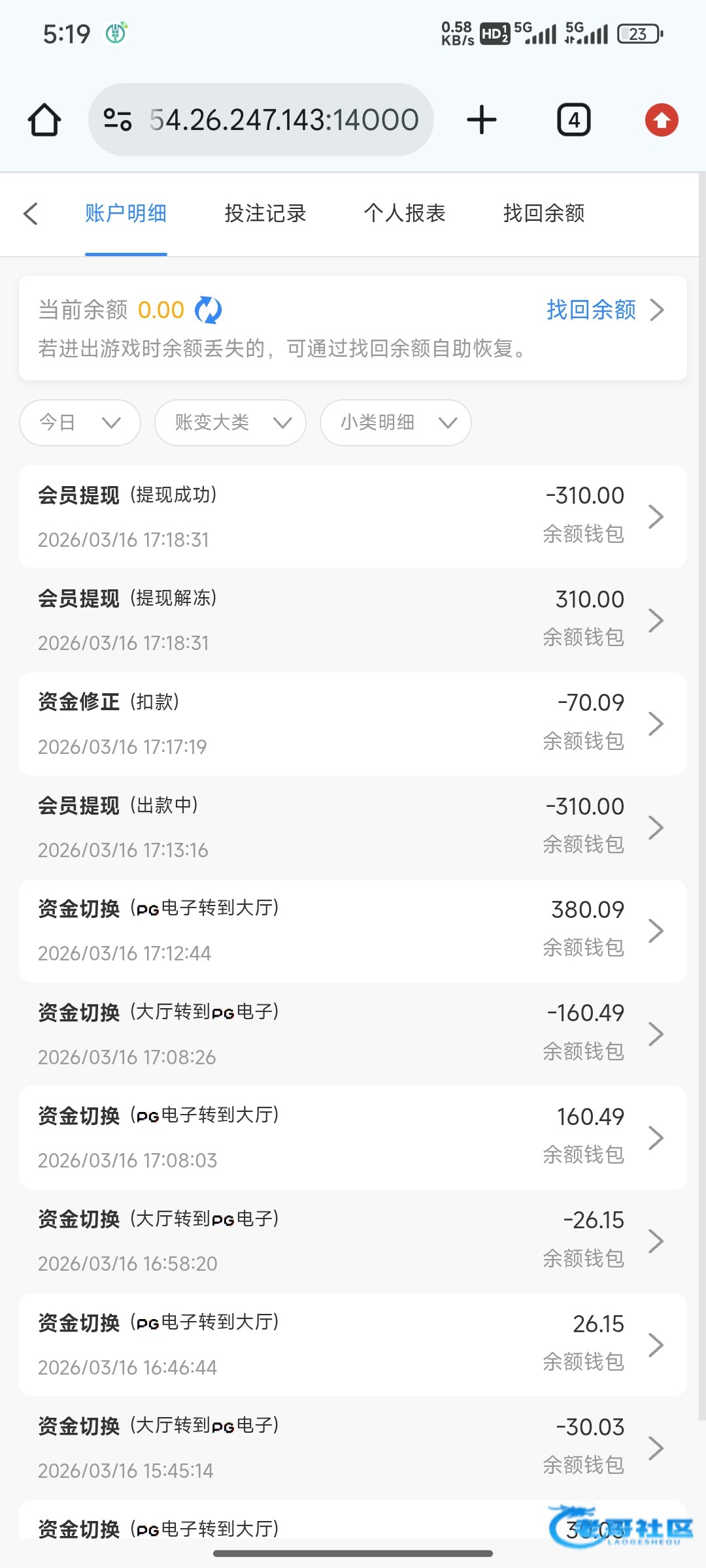Image resolution: width=706 pixels, height=1568 pixels.
Task: Tap the browser home icon
Action: 44,120
